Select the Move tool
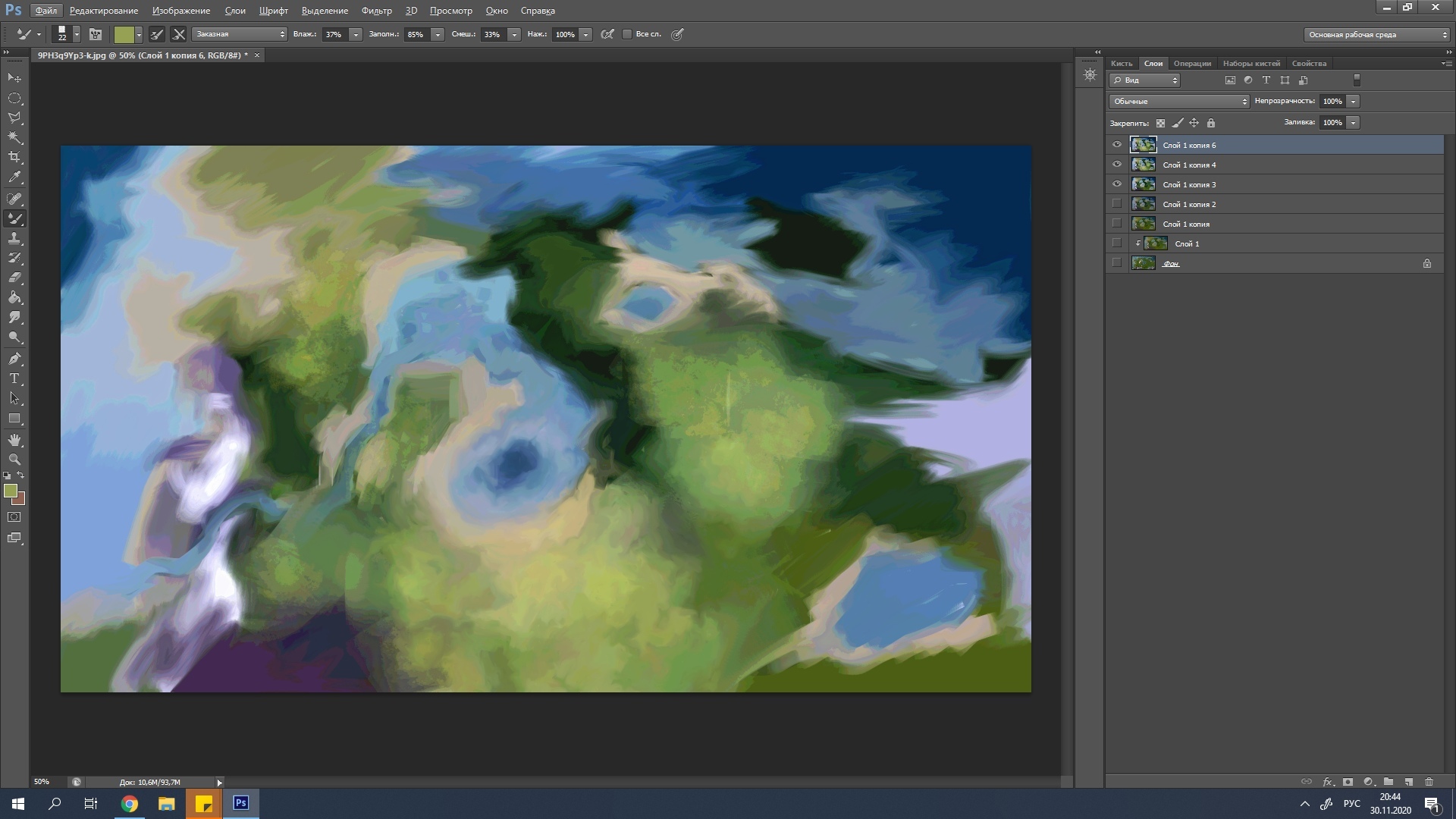This screenshot has height=819, width=1456. tap(14, 77)
